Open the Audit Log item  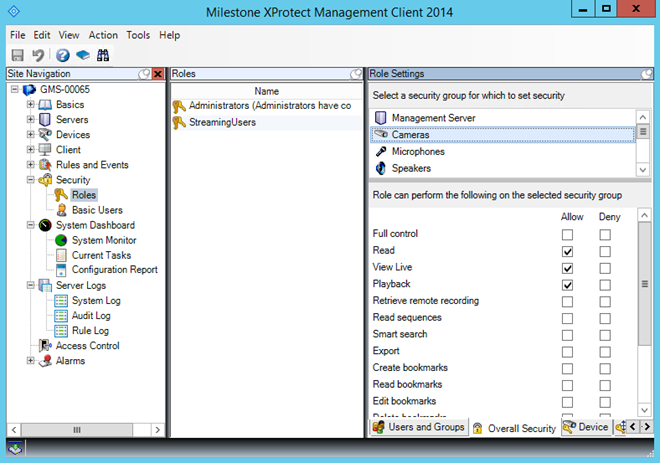coord(91,316)
